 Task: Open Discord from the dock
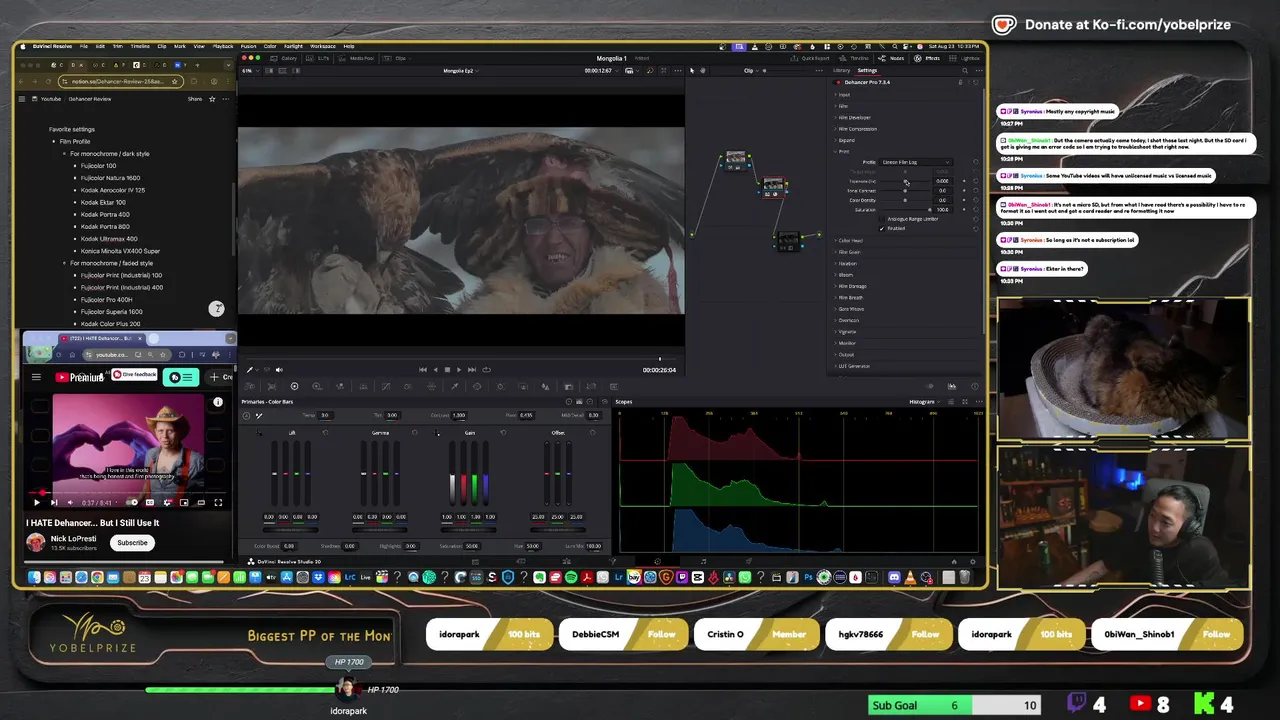click(894, 577)
